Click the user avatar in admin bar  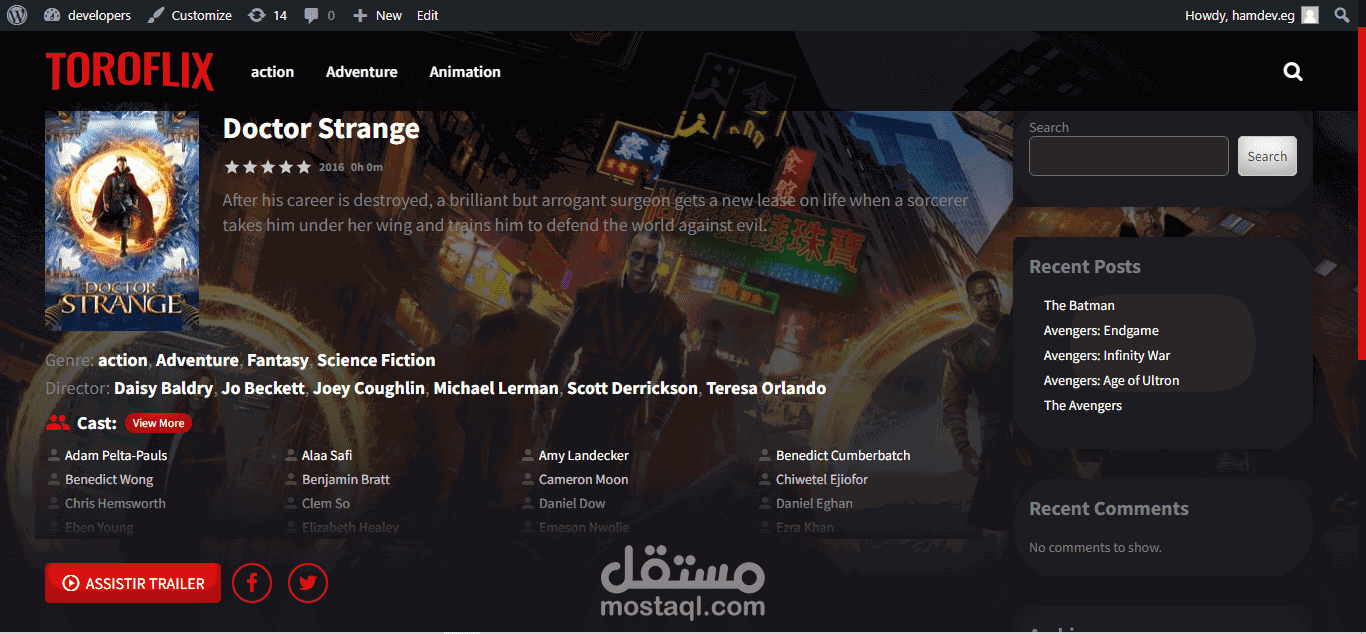1310,15
